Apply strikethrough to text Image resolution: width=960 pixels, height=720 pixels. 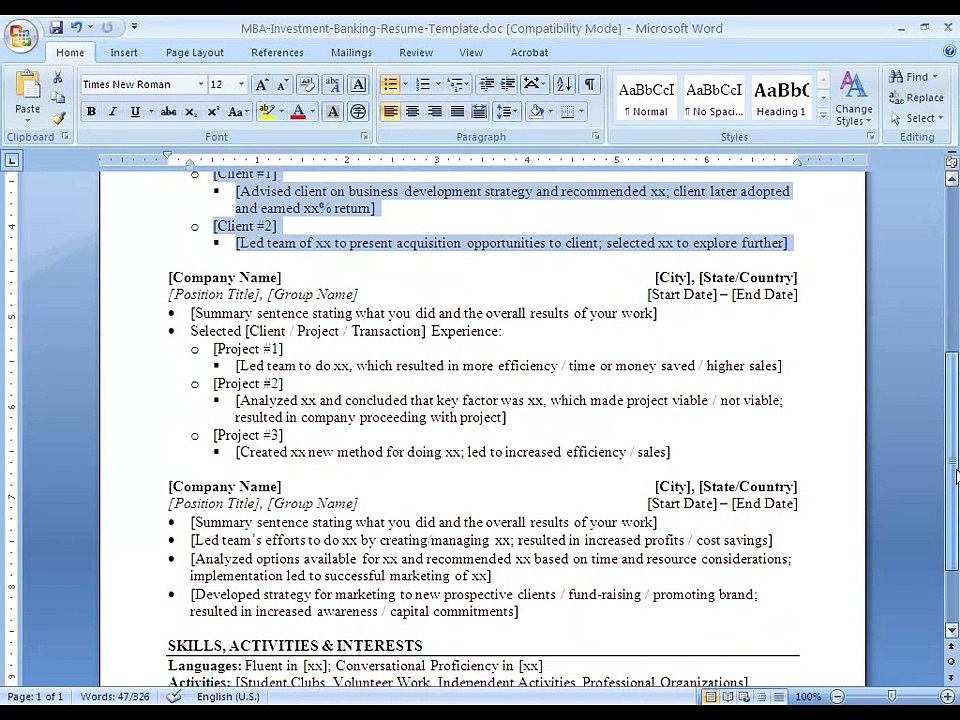(168, 111)
